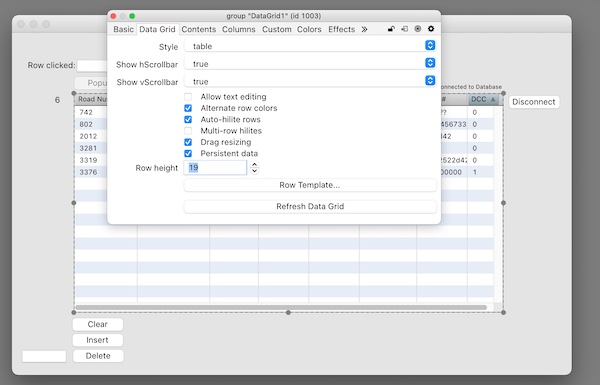Click the Clear button
The height and width of the screenshot is (385, 600).
98,324
